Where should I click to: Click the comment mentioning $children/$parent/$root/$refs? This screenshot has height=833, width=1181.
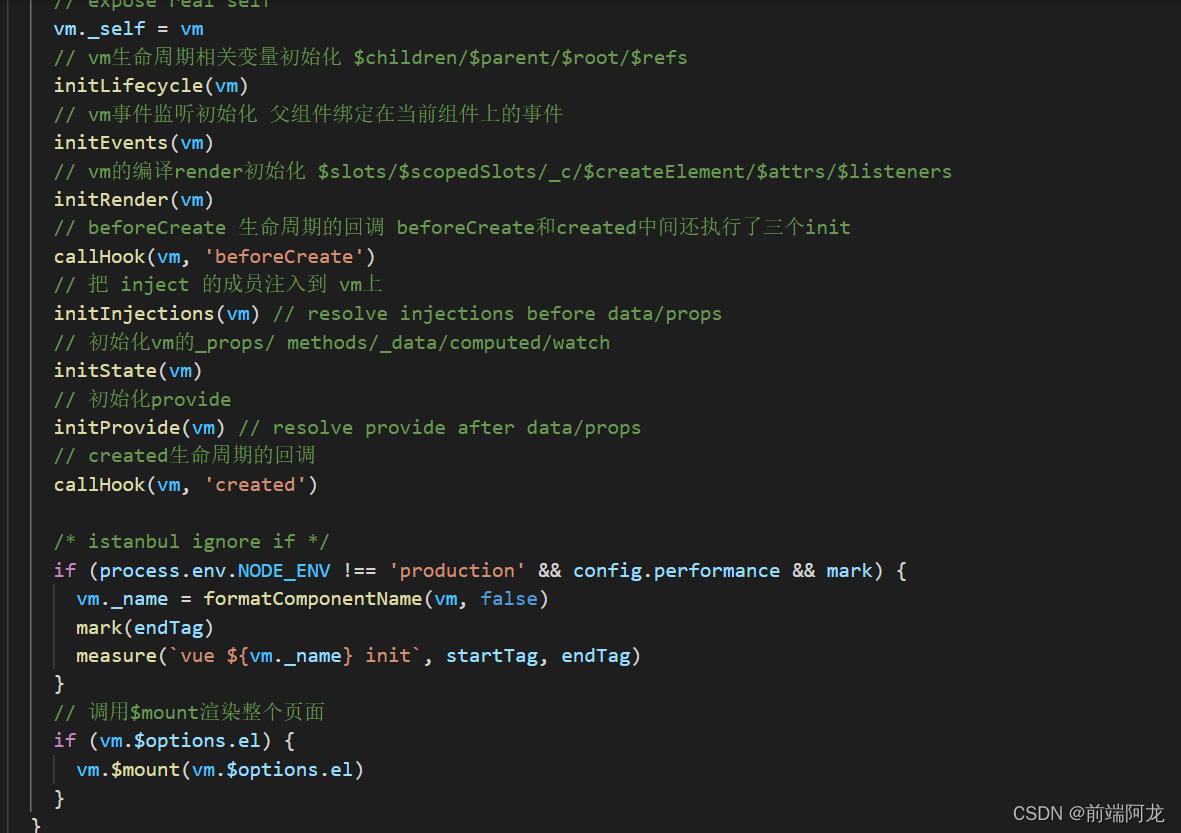pos(371,58)
